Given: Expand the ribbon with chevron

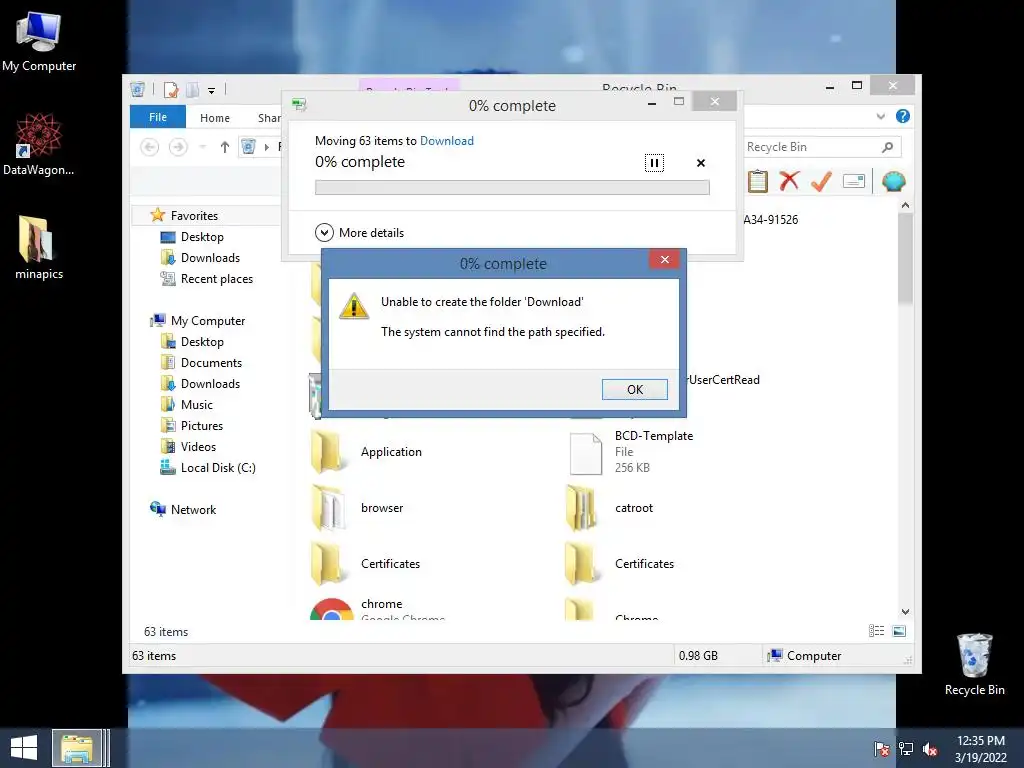Looking at the screenshot, I should coord(880,116).
